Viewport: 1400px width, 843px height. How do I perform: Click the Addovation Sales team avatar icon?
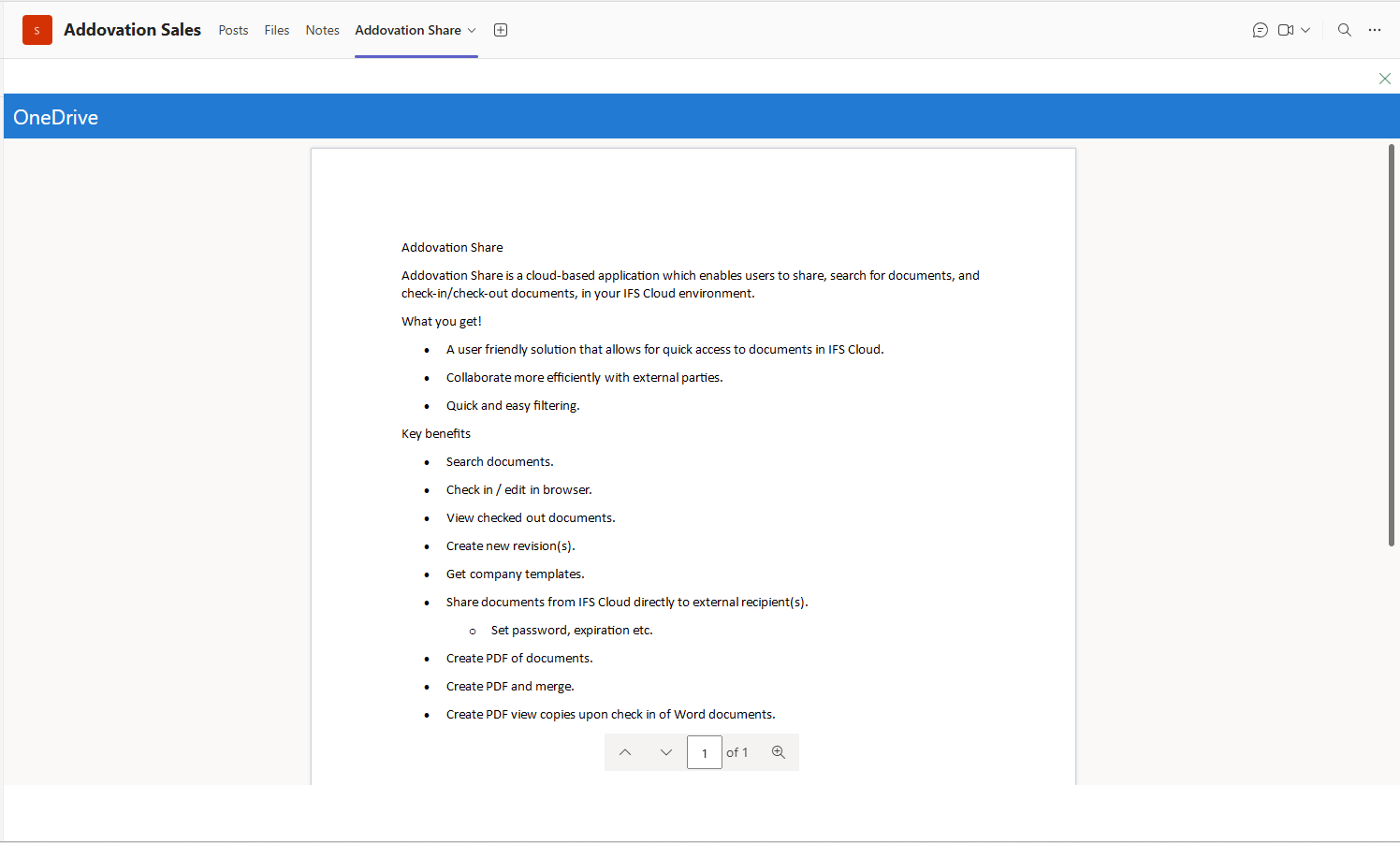[37, 30]
